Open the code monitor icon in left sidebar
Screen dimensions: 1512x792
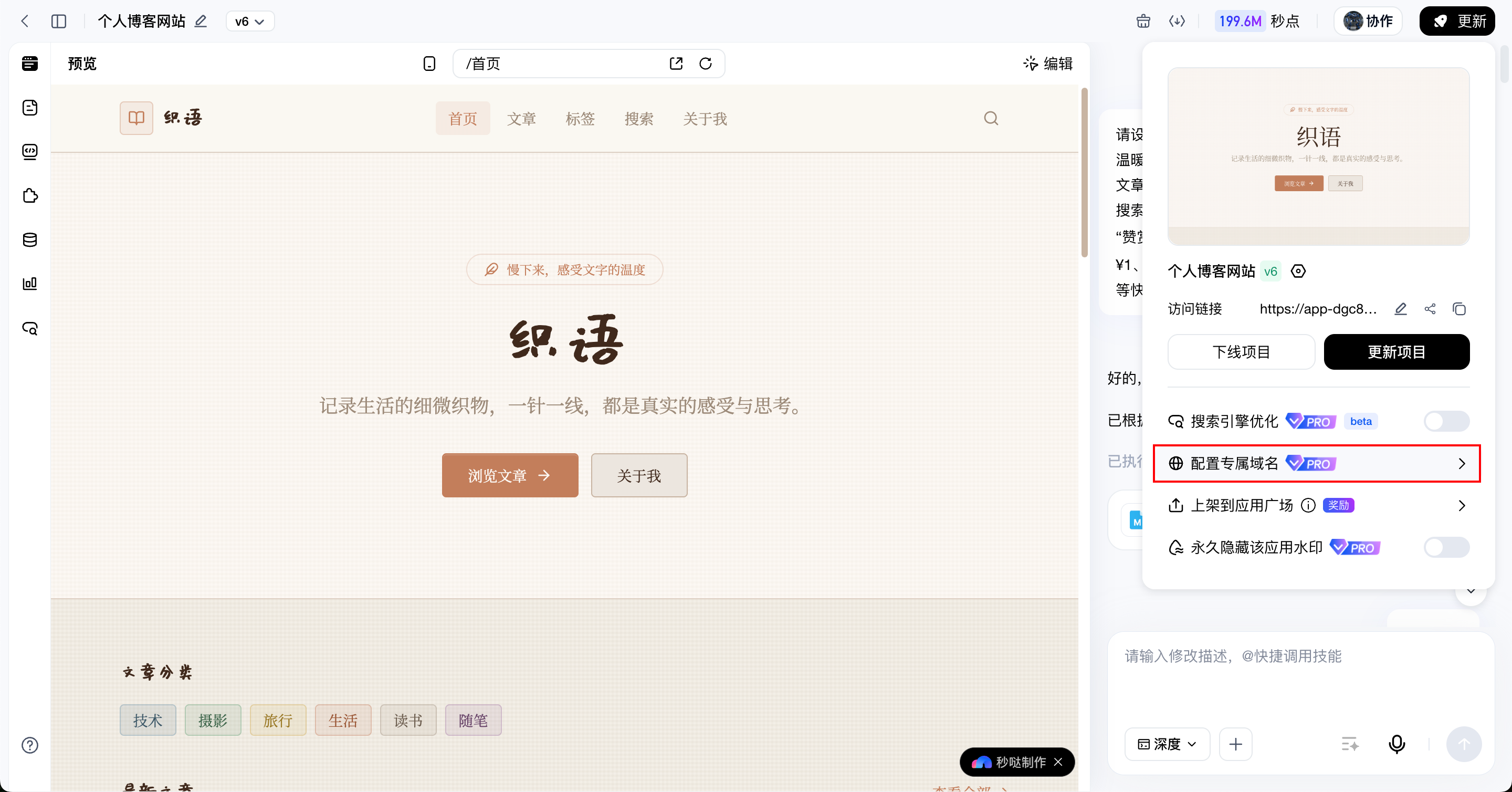30,151
